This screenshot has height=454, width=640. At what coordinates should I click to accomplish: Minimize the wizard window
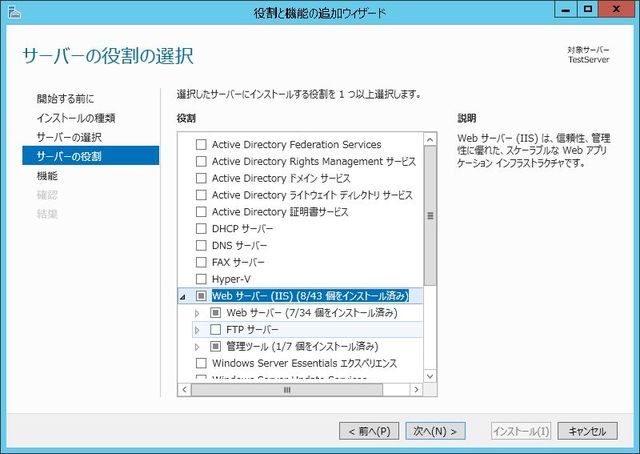(566, 9)
